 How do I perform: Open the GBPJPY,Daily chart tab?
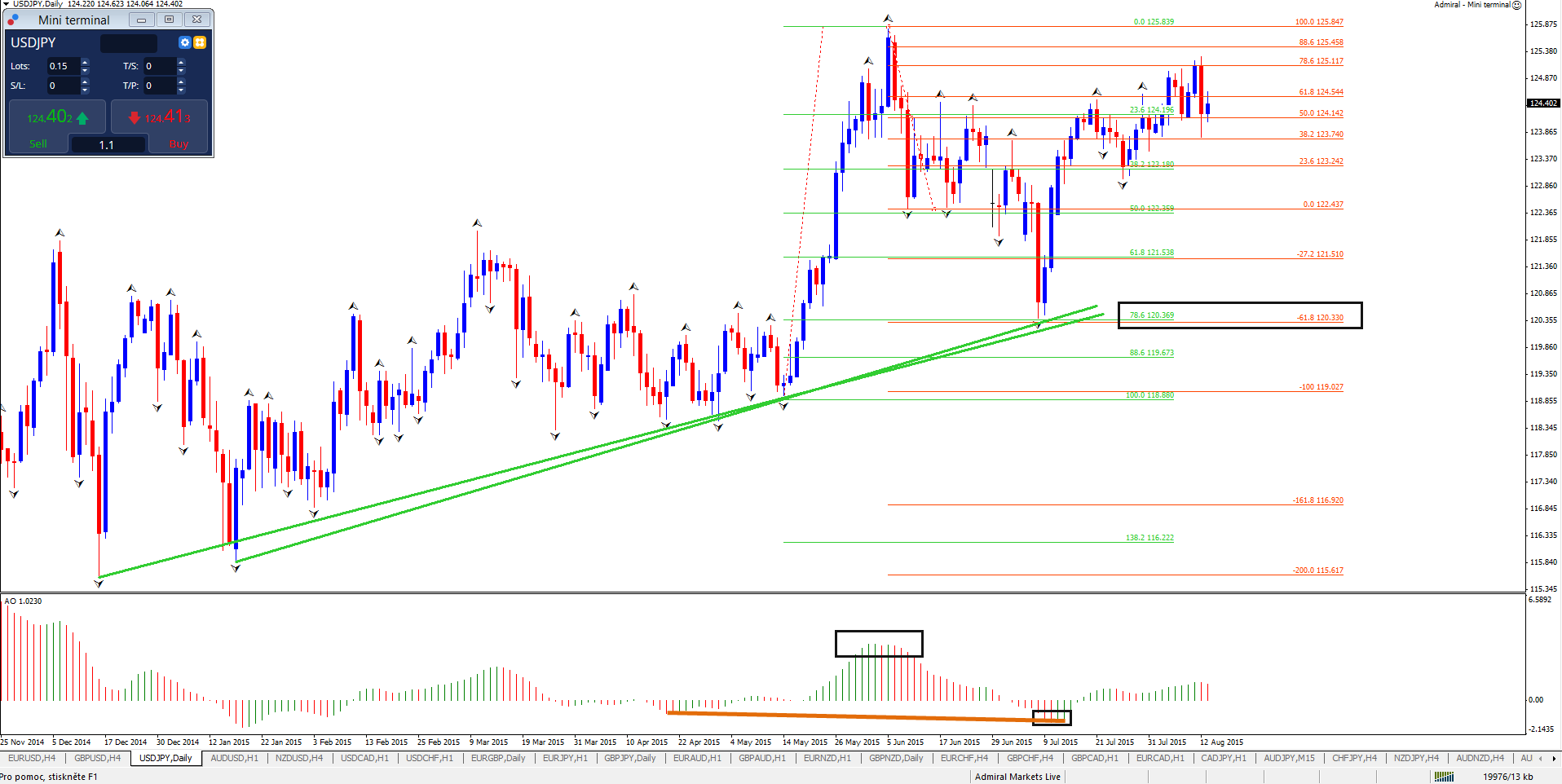point(629,758)
